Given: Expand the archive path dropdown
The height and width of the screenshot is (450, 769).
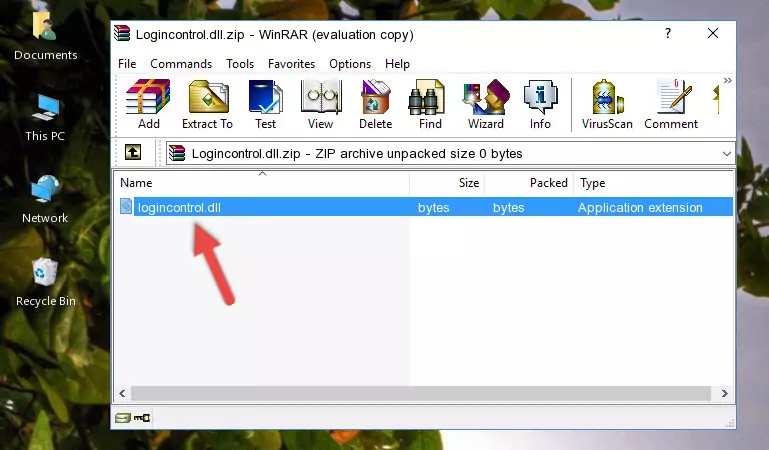Looking at the screenshot, I should (726, 154).
